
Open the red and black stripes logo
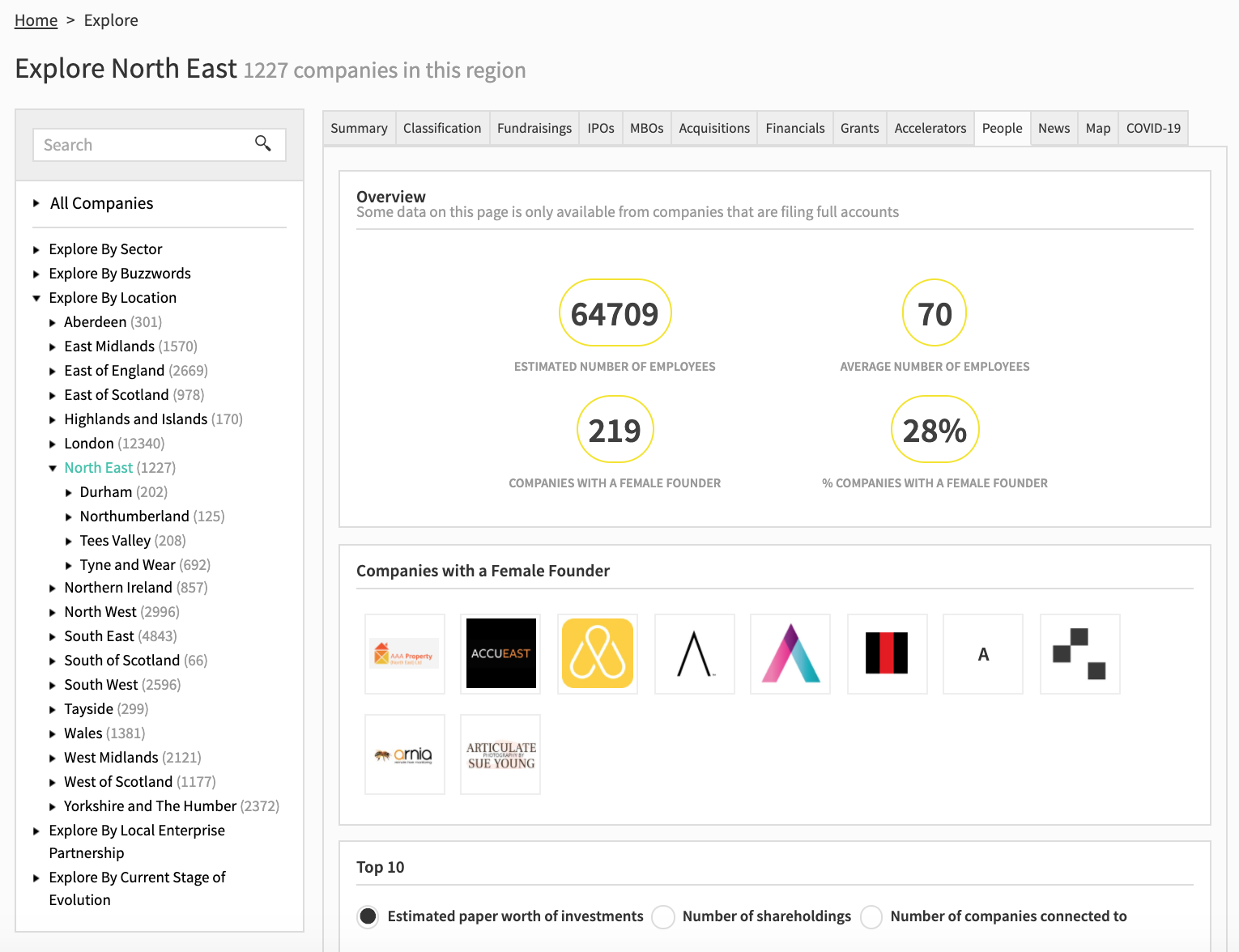pos(887,654)
